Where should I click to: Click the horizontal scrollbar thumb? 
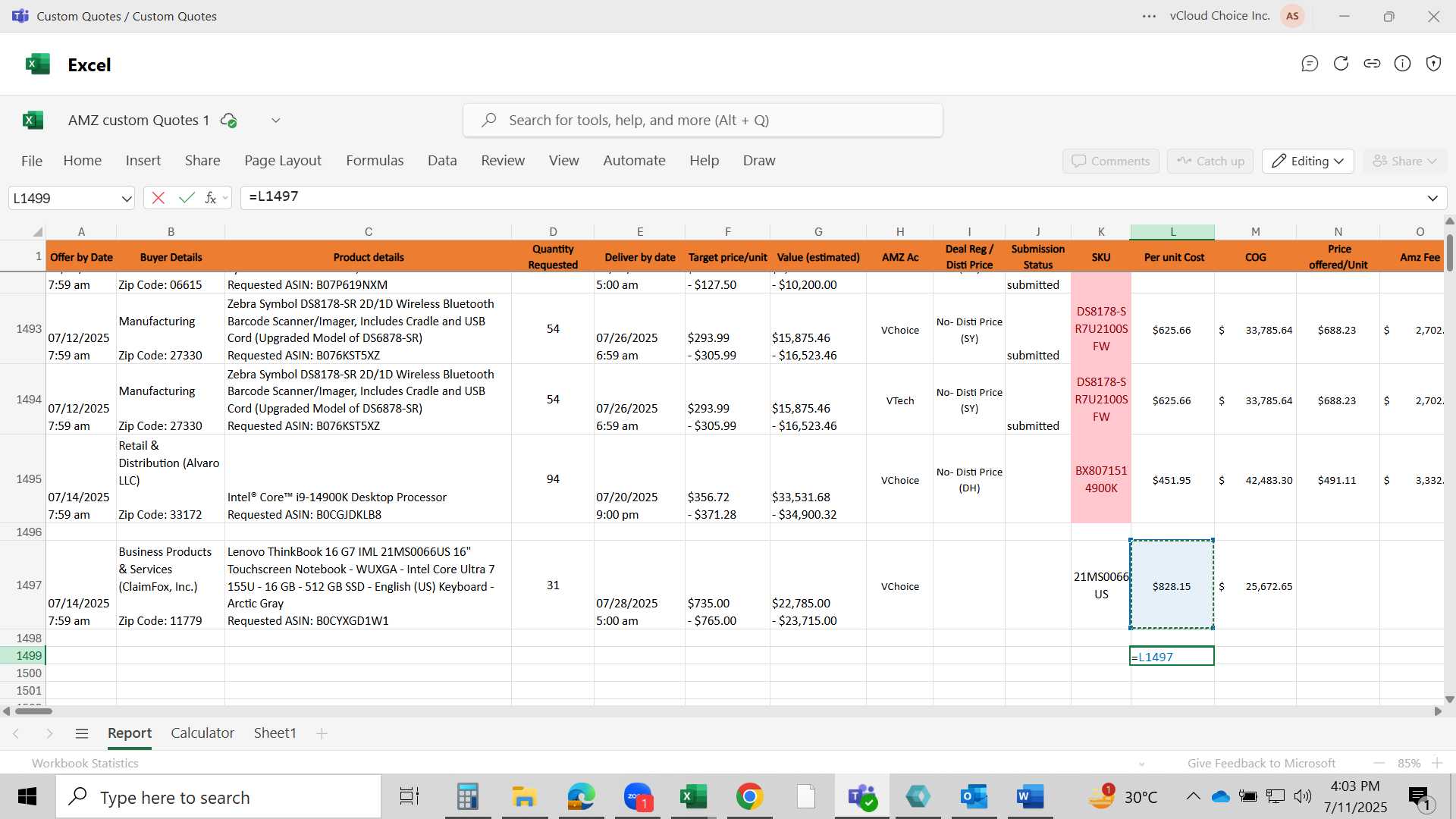[x=34, y=711]
